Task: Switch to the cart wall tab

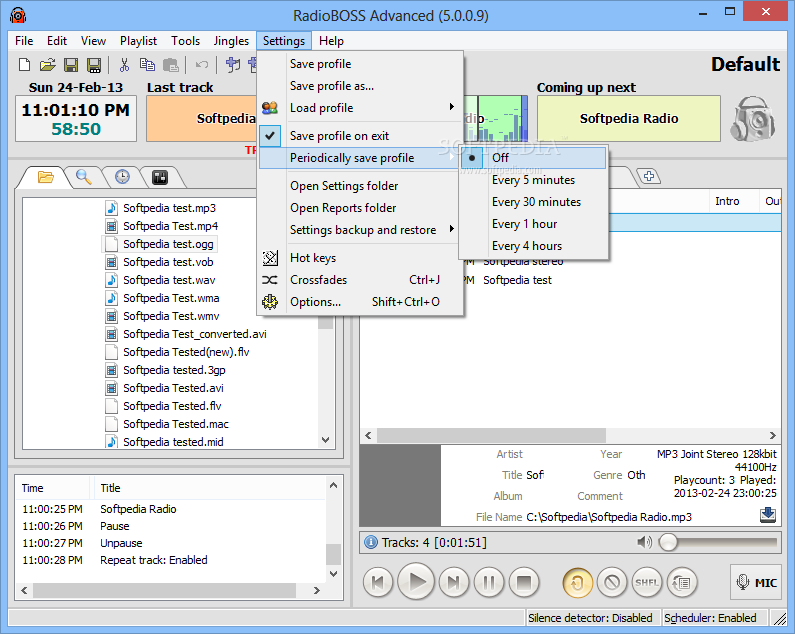Action: (x=160, y=177)
